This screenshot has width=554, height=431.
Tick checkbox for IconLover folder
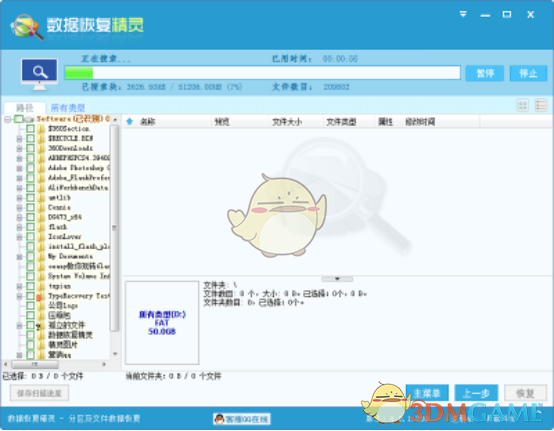[30, 237]
